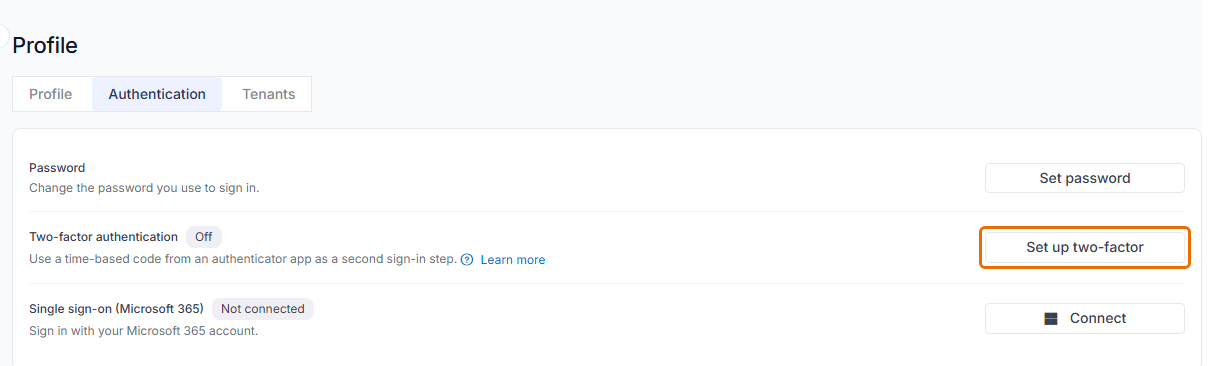Click the Two-factor authentication label

(x=103, y=237)
